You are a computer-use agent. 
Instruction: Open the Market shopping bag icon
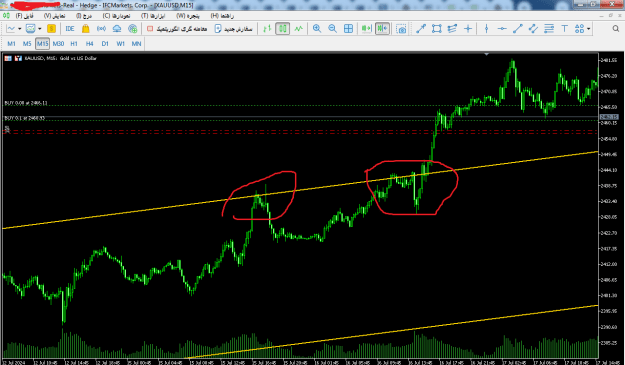coord(85,29)
